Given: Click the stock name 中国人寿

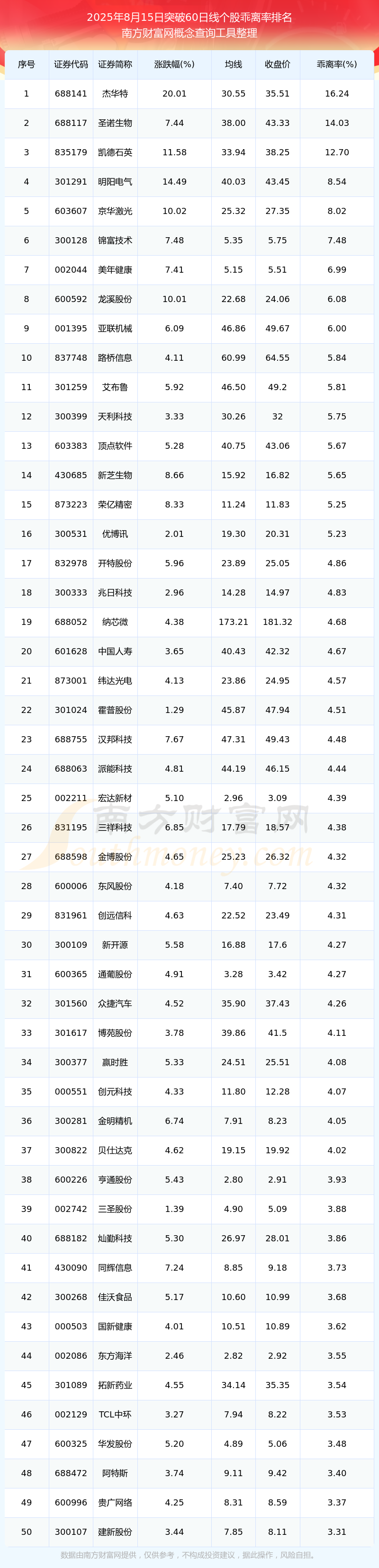Looking at the screenshot, I should coord(115,651).
